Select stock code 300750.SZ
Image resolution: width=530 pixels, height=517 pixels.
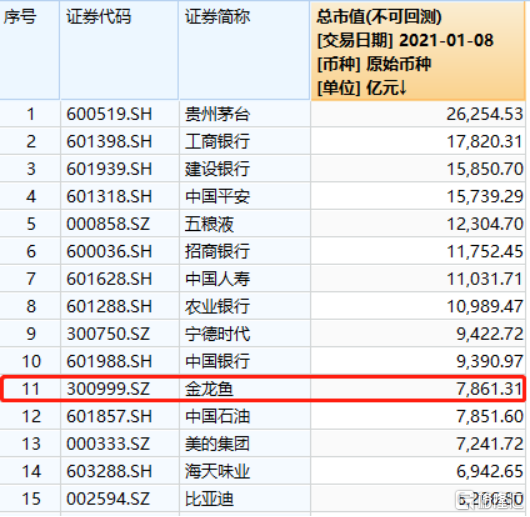(x=109, y=334)
